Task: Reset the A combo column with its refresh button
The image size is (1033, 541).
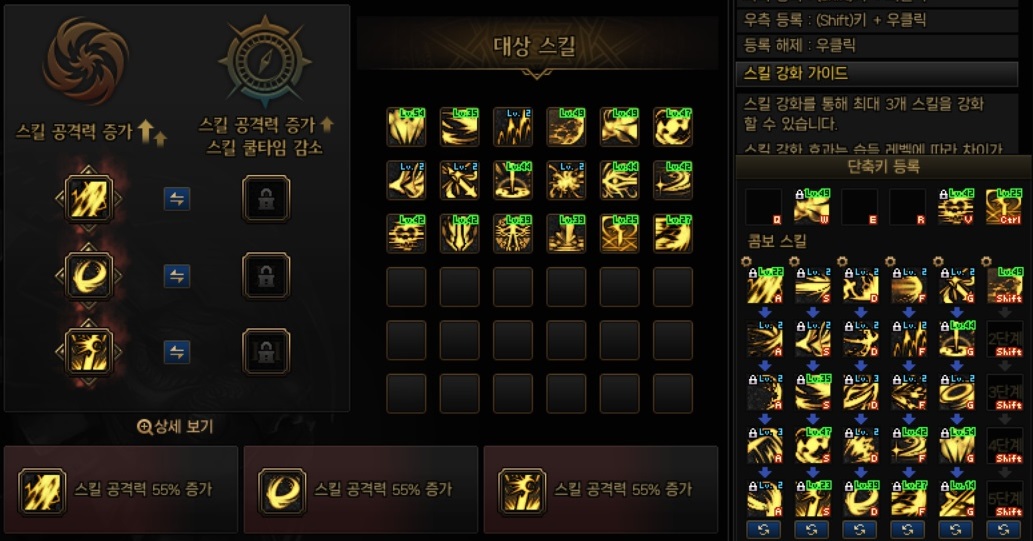Action: click(x=764, y=529)
